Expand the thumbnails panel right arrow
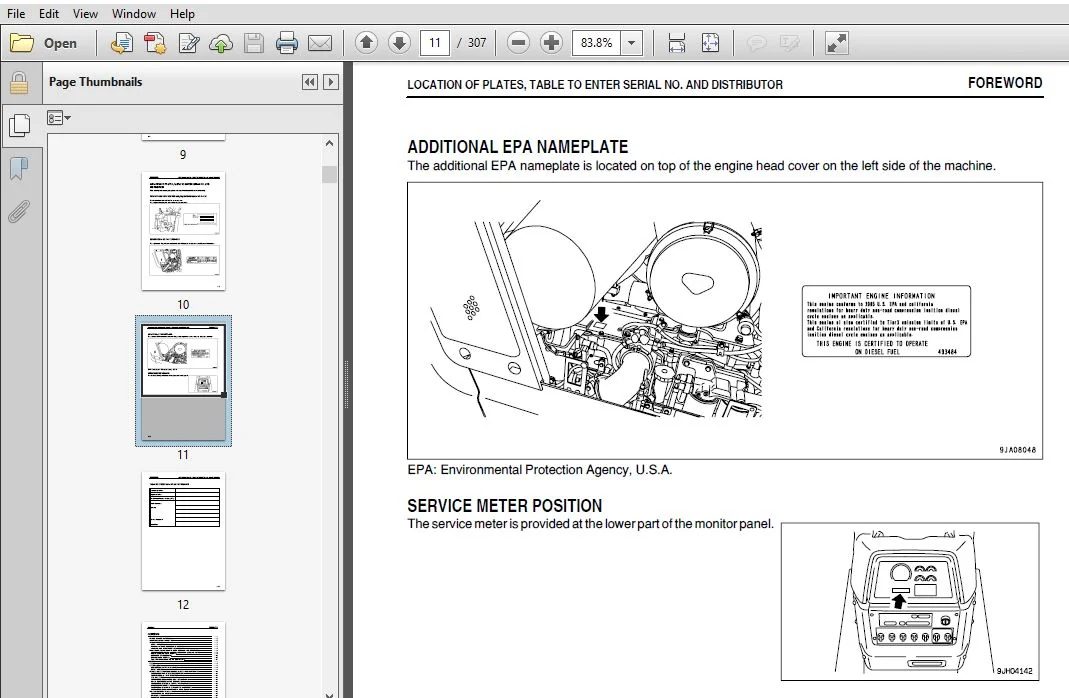The height and width of the screenshot is (698, 1069). 331,82
